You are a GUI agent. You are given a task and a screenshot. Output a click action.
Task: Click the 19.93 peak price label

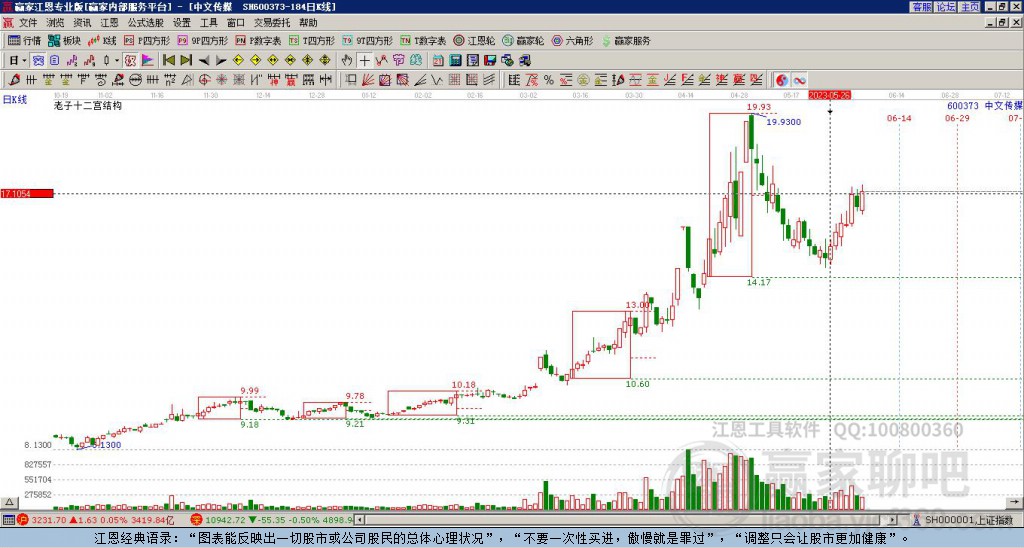pyautogui.click(x=759, y=107)
